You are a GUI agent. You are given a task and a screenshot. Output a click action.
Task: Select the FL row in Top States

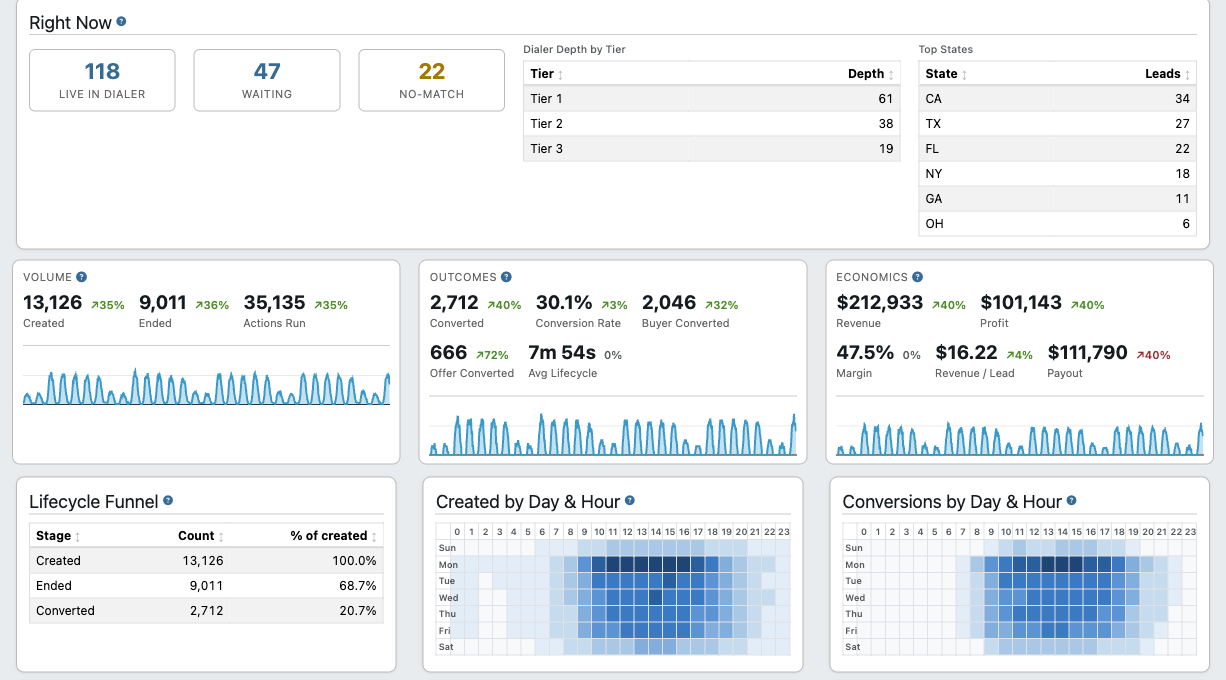1058,148
